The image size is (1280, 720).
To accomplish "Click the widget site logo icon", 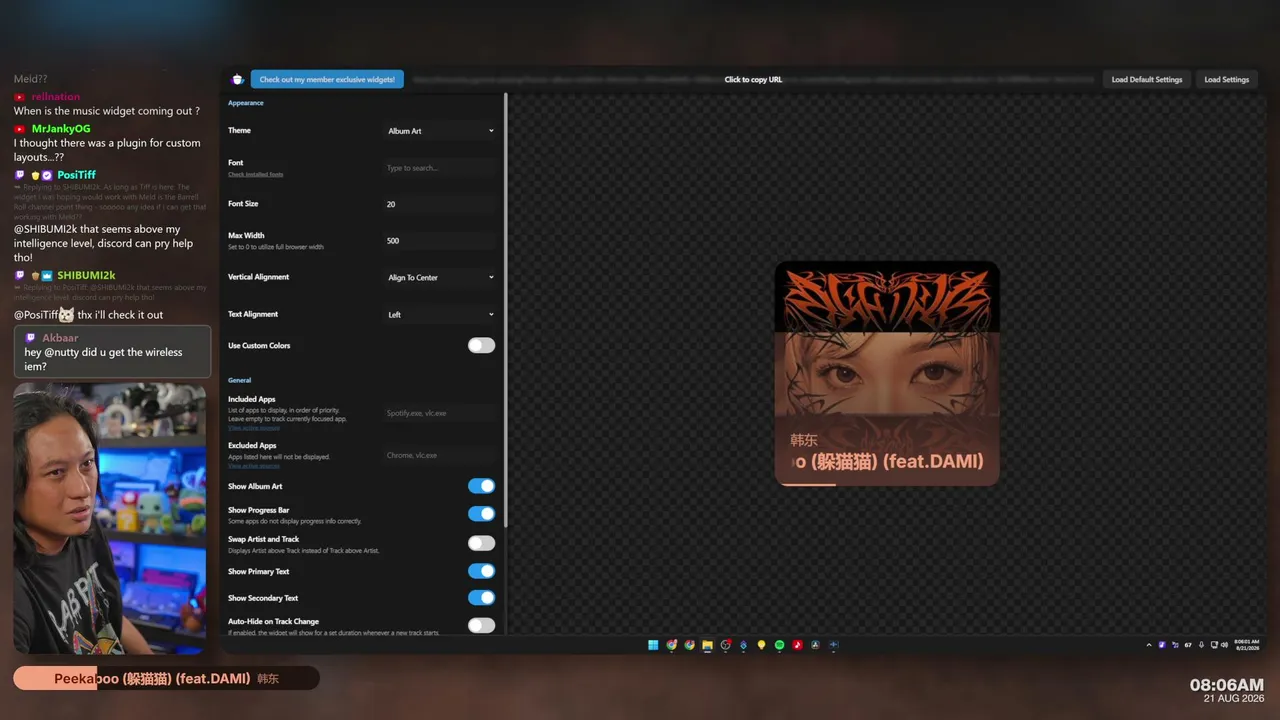I will [x=237, y=79].
